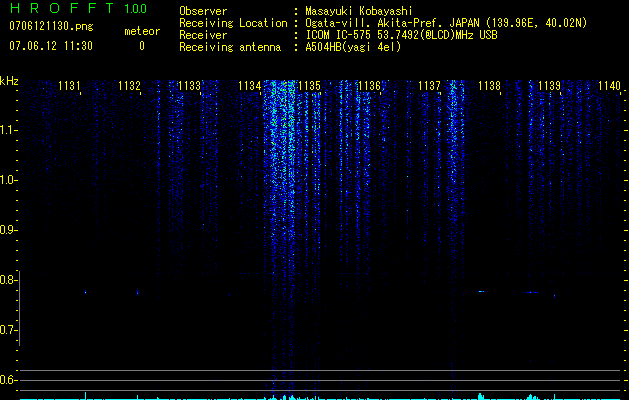The height and width of the screenshot is (400, 629).
Task: Click the meteor count value 0
Action: pyautogui.click(x=142, y=46)
